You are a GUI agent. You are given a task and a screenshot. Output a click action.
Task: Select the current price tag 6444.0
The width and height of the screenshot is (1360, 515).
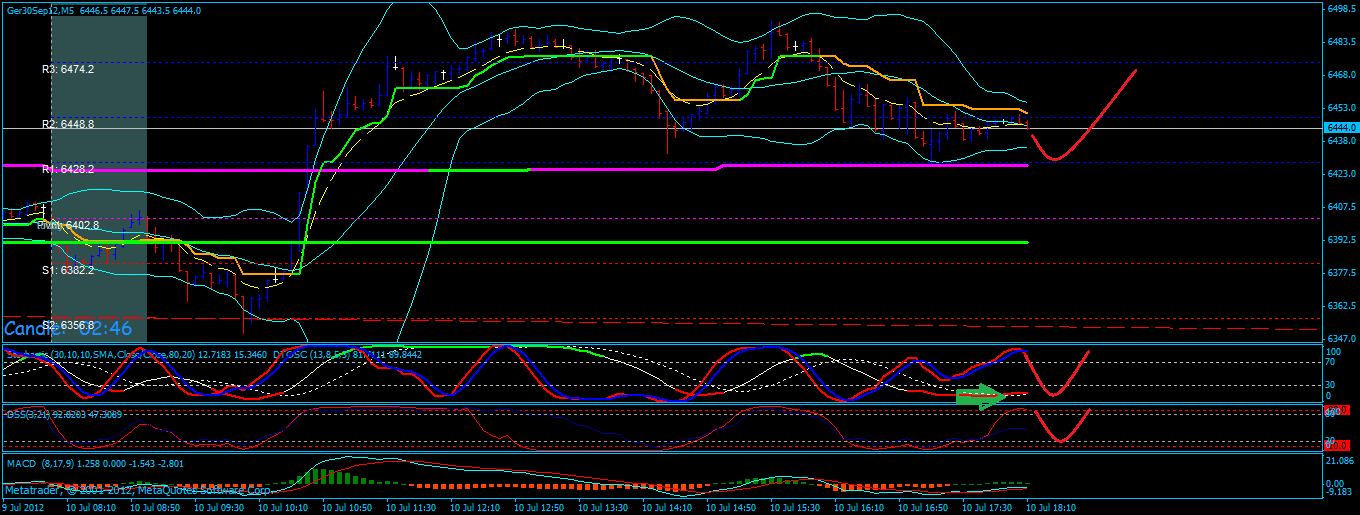[x=1340, y=128]
